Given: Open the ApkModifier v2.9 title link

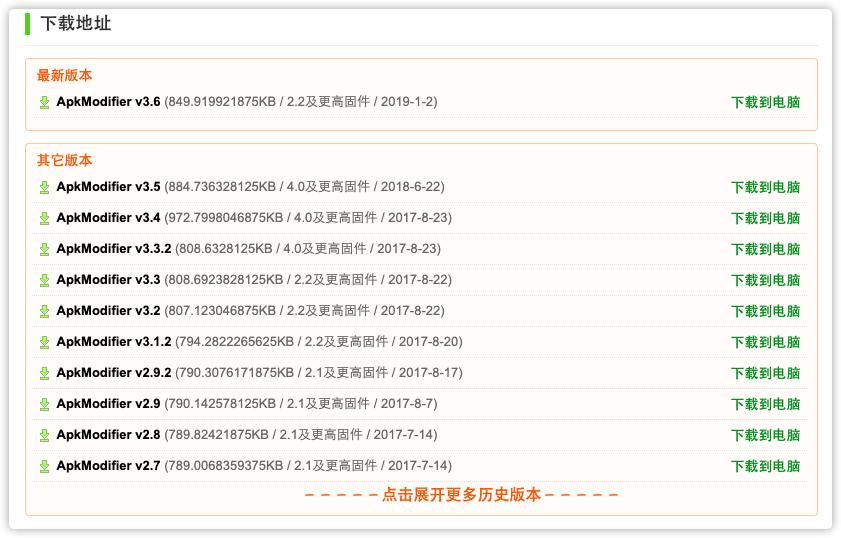Looking at the screenshot, I should (108, 404).
